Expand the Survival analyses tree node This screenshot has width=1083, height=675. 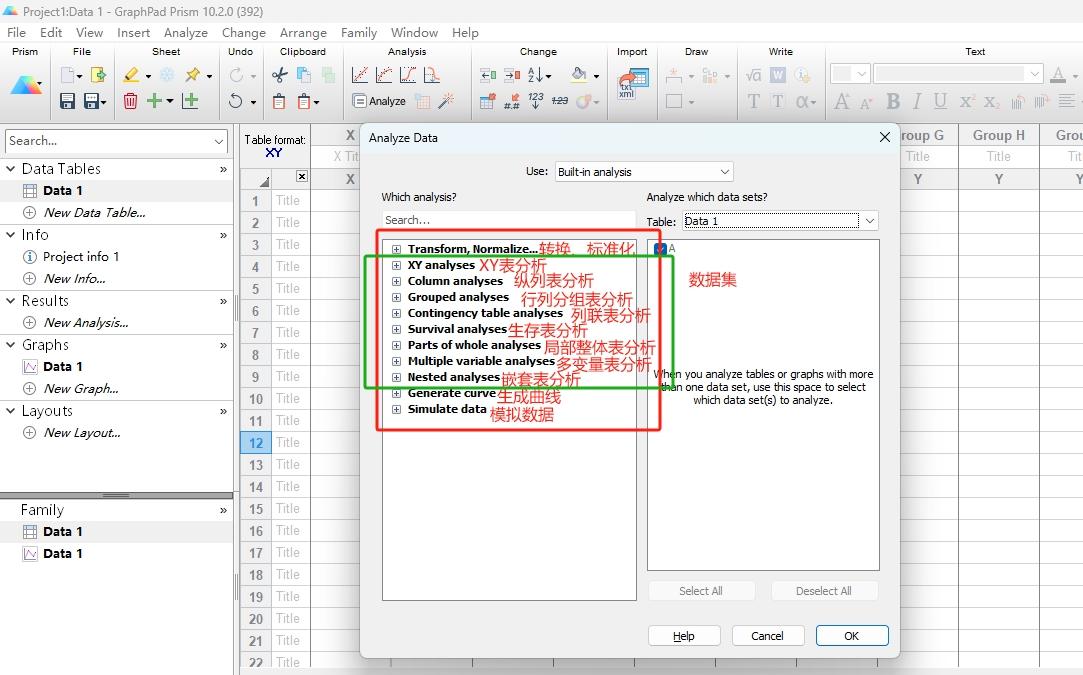pos(396,330)
